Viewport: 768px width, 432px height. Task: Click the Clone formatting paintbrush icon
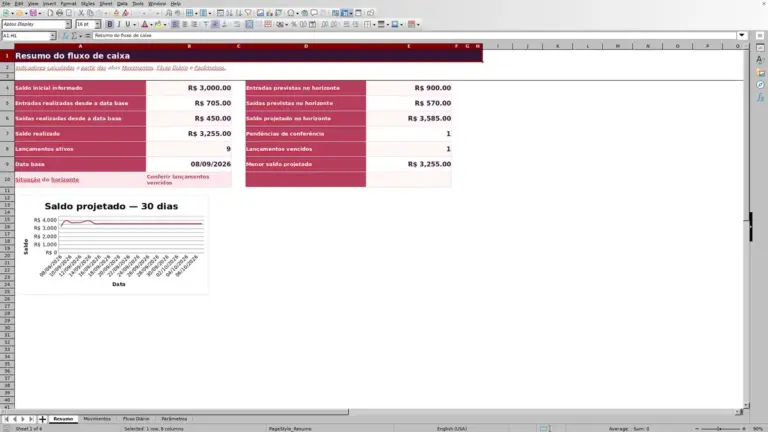point(116,13)
